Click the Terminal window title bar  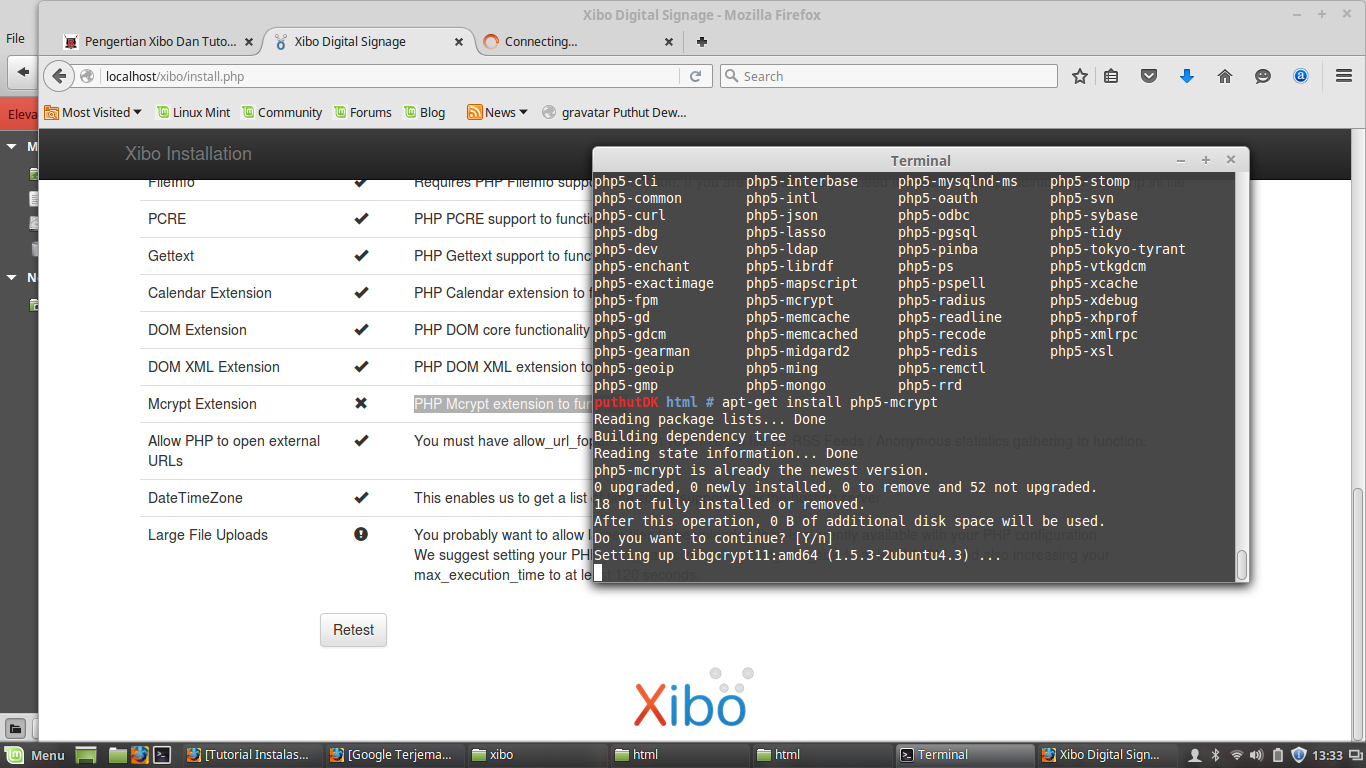click(x=920, y=160)
